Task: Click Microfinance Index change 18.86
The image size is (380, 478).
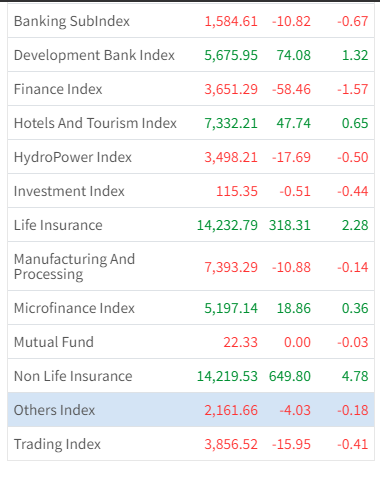Action: pos(294,308)
